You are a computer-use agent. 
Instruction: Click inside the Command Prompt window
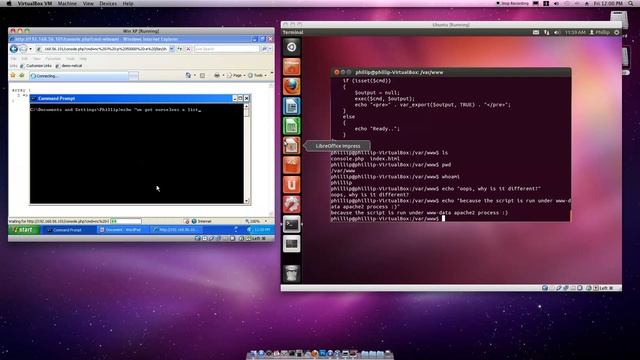[137, 153]
